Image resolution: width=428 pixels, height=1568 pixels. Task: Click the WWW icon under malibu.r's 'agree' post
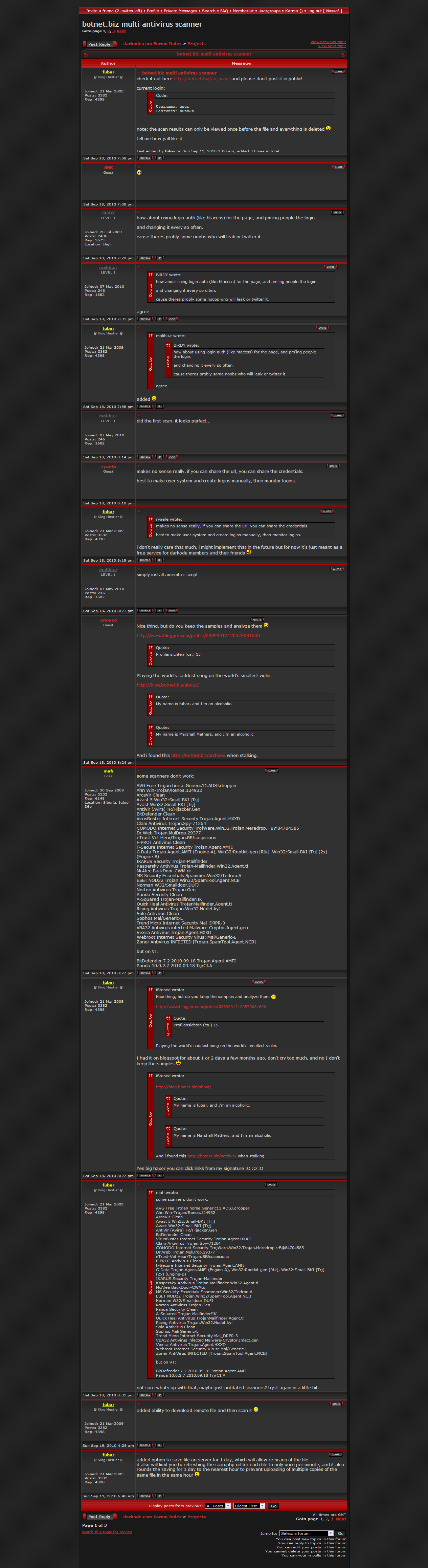(172, 319)
